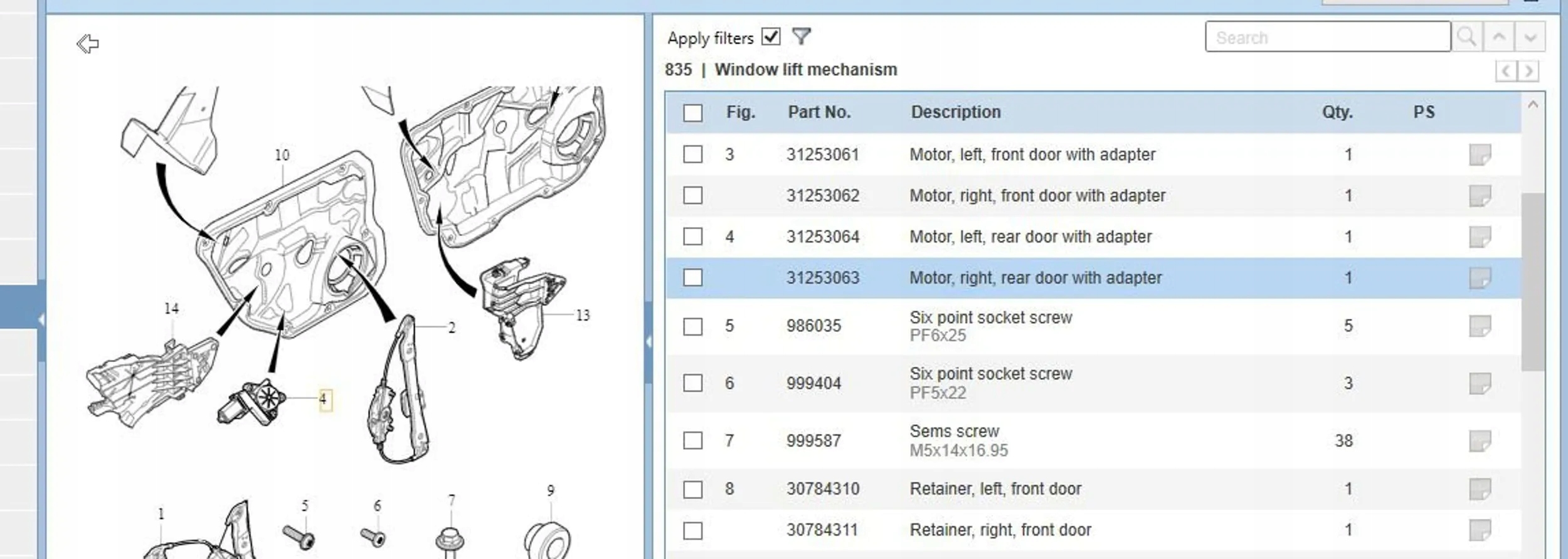Sort by the Qty. column header

(x=1337, y=112)
